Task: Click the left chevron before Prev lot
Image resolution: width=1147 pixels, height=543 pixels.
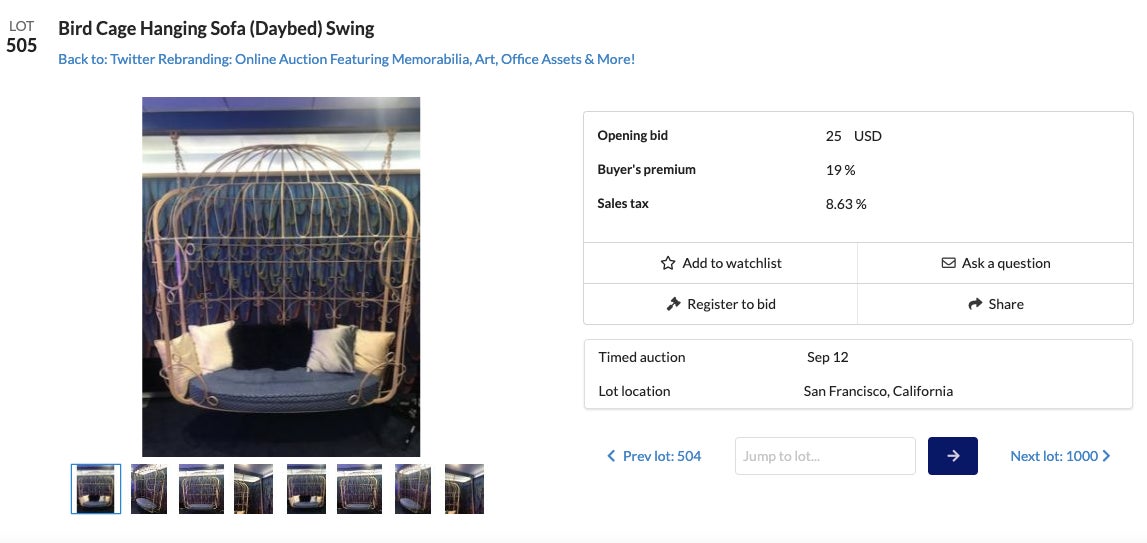Action: [x=611, y=456]
